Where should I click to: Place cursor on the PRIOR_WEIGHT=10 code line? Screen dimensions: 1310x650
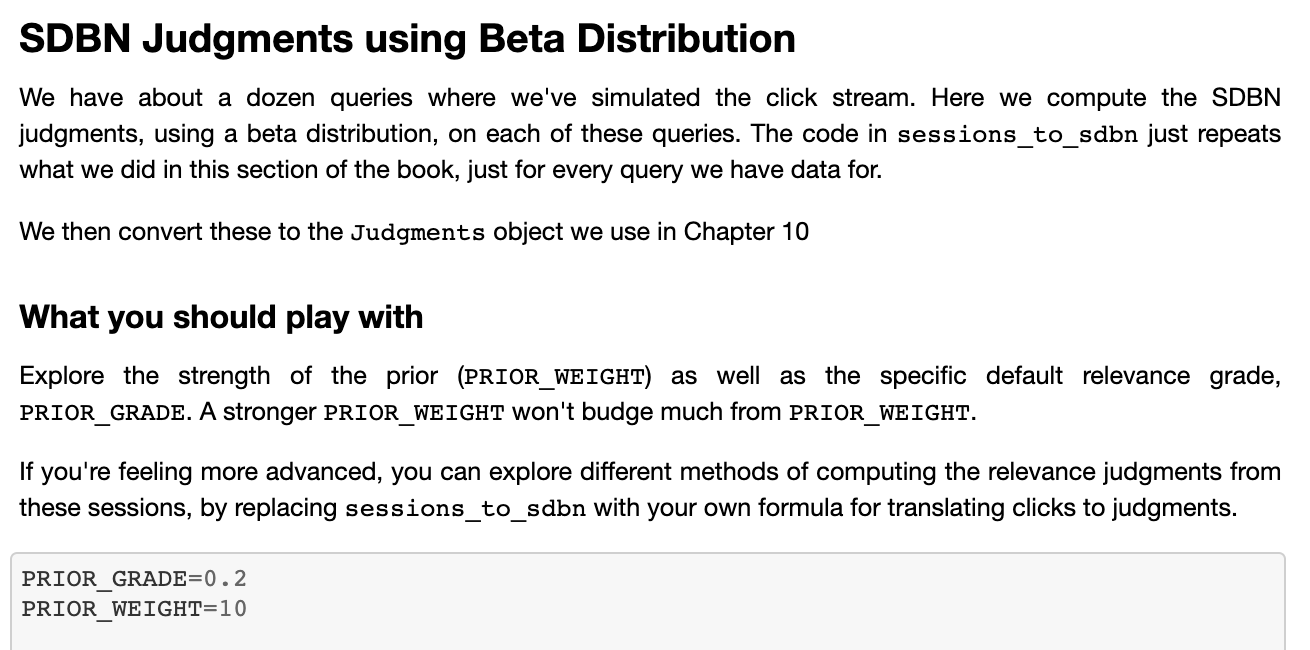click(134, 609)
